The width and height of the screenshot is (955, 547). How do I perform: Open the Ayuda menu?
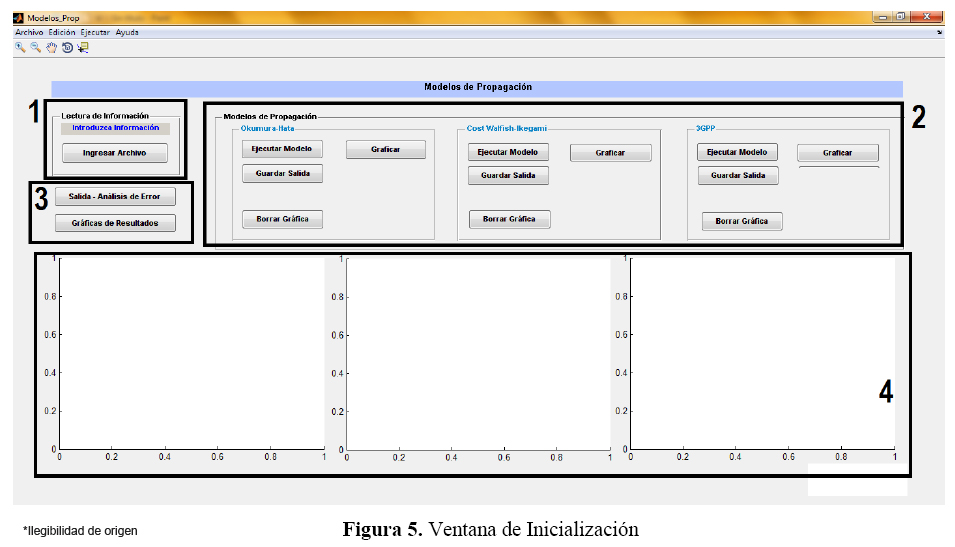click(x=127, y=32)
